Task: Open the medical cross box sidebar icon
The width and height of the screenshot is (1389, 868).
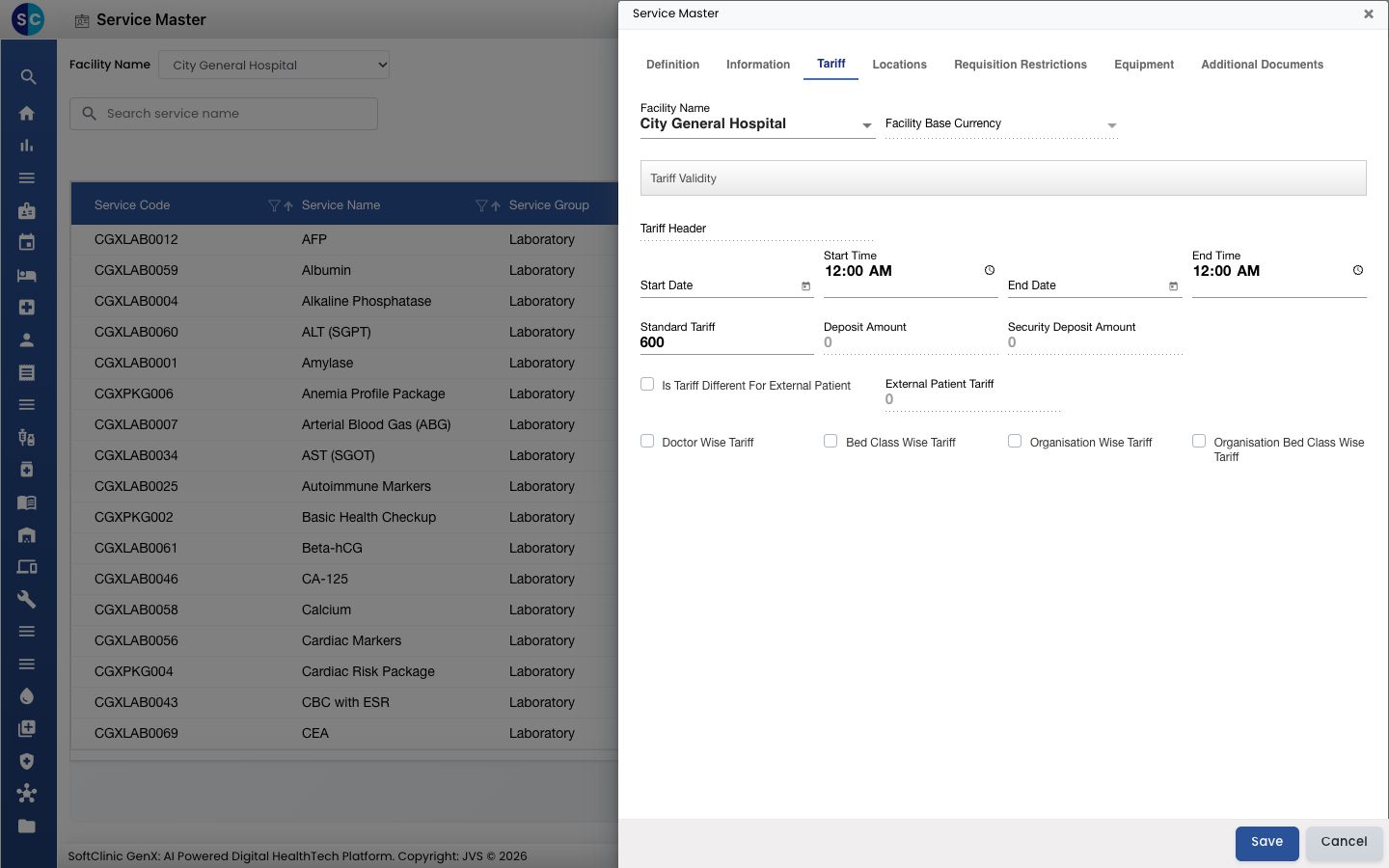Action: pos(27,308)
